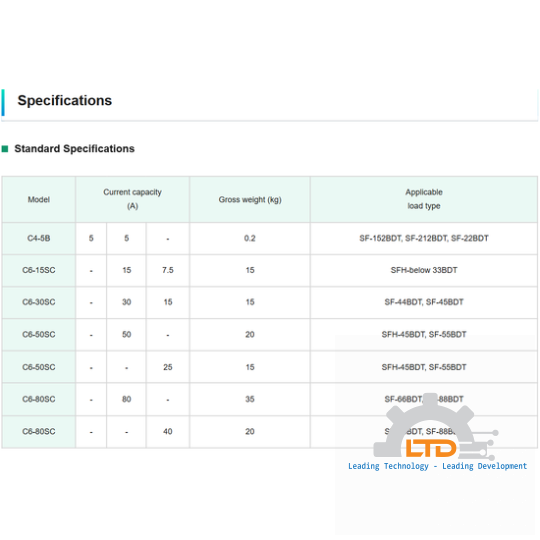Select the current capacity value "50"
Viewport: 540px width, 540px height.
[x=126, y=335]
